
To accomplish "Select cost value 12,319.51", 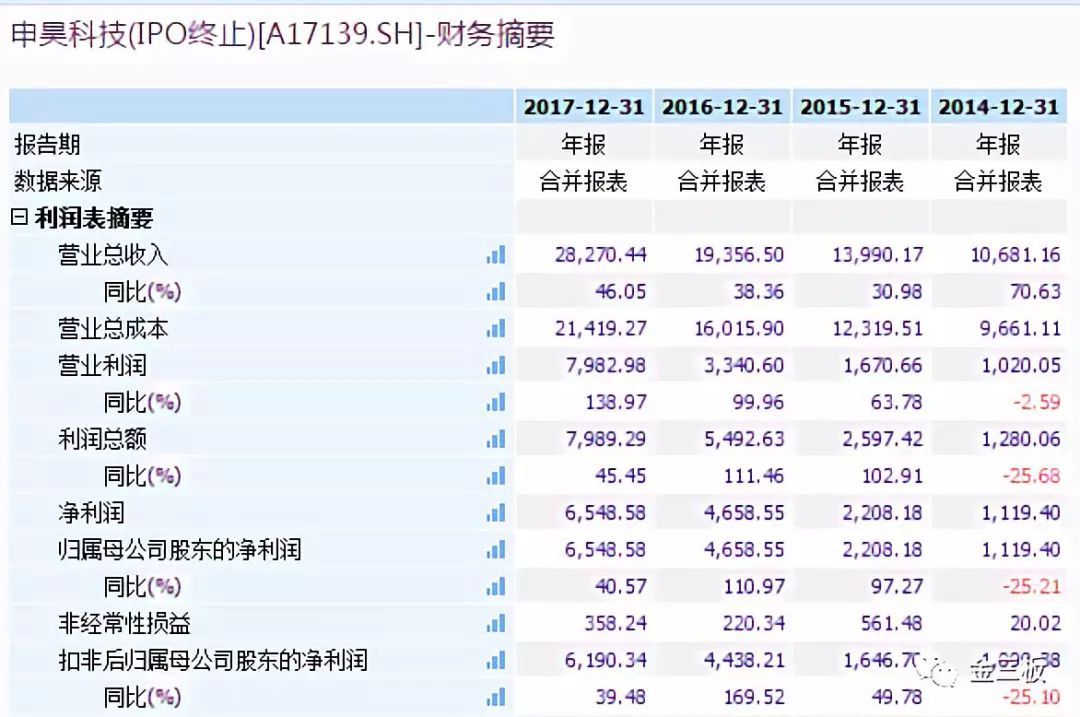I will (878, 329).
